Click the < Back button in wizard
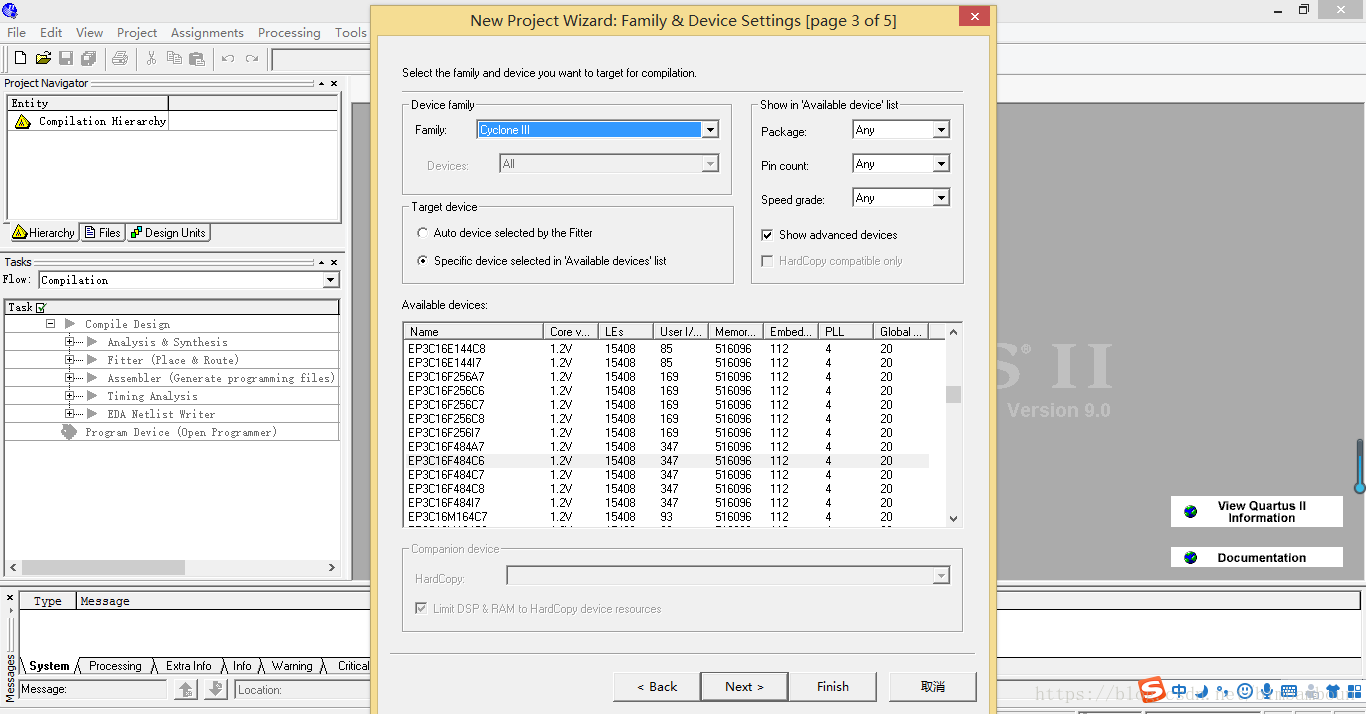This screenshot has width=1366, height=714. [x=657, y=687]
